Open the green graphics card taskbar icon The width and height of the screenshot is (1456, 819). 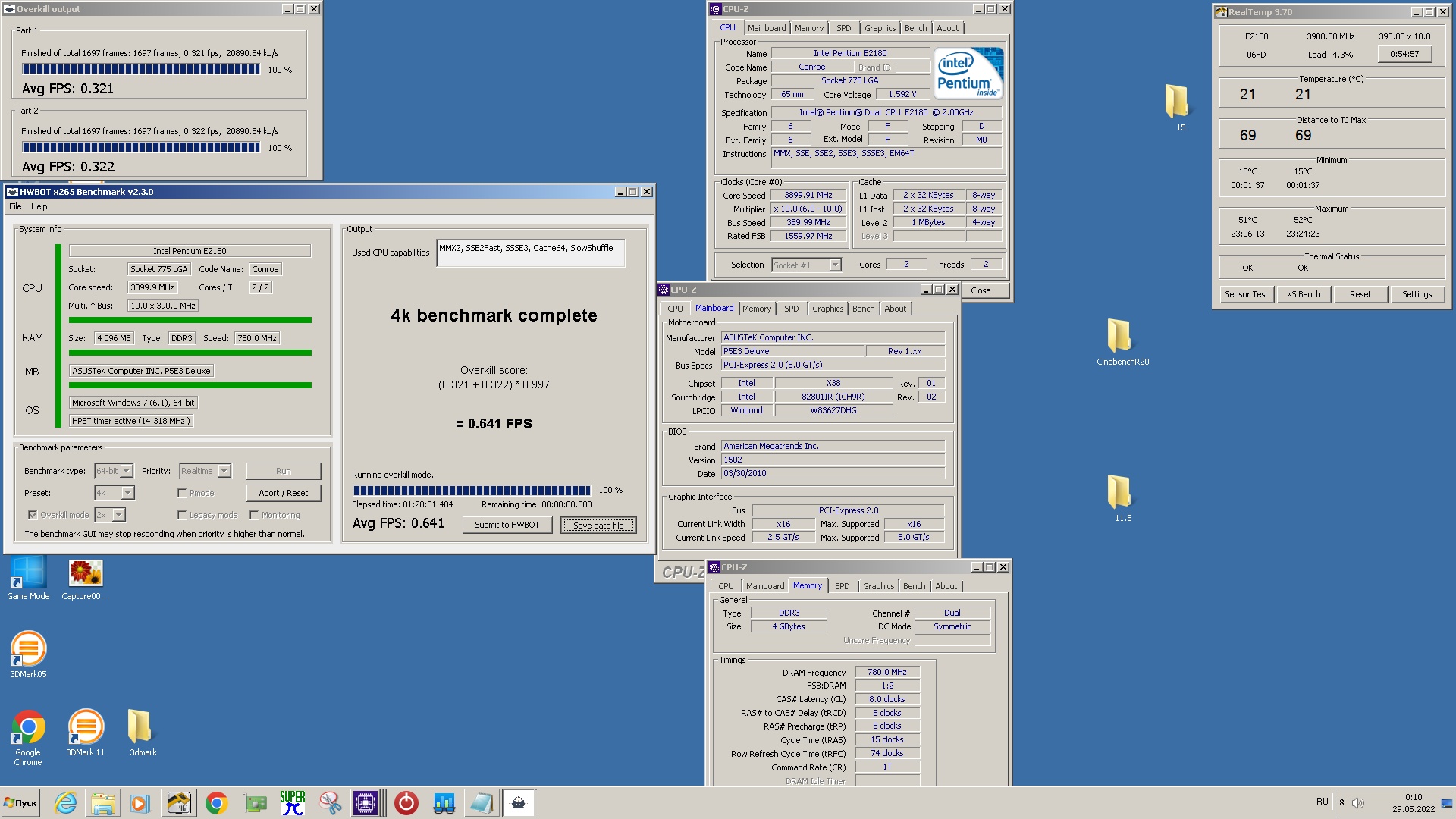(255, 803)
